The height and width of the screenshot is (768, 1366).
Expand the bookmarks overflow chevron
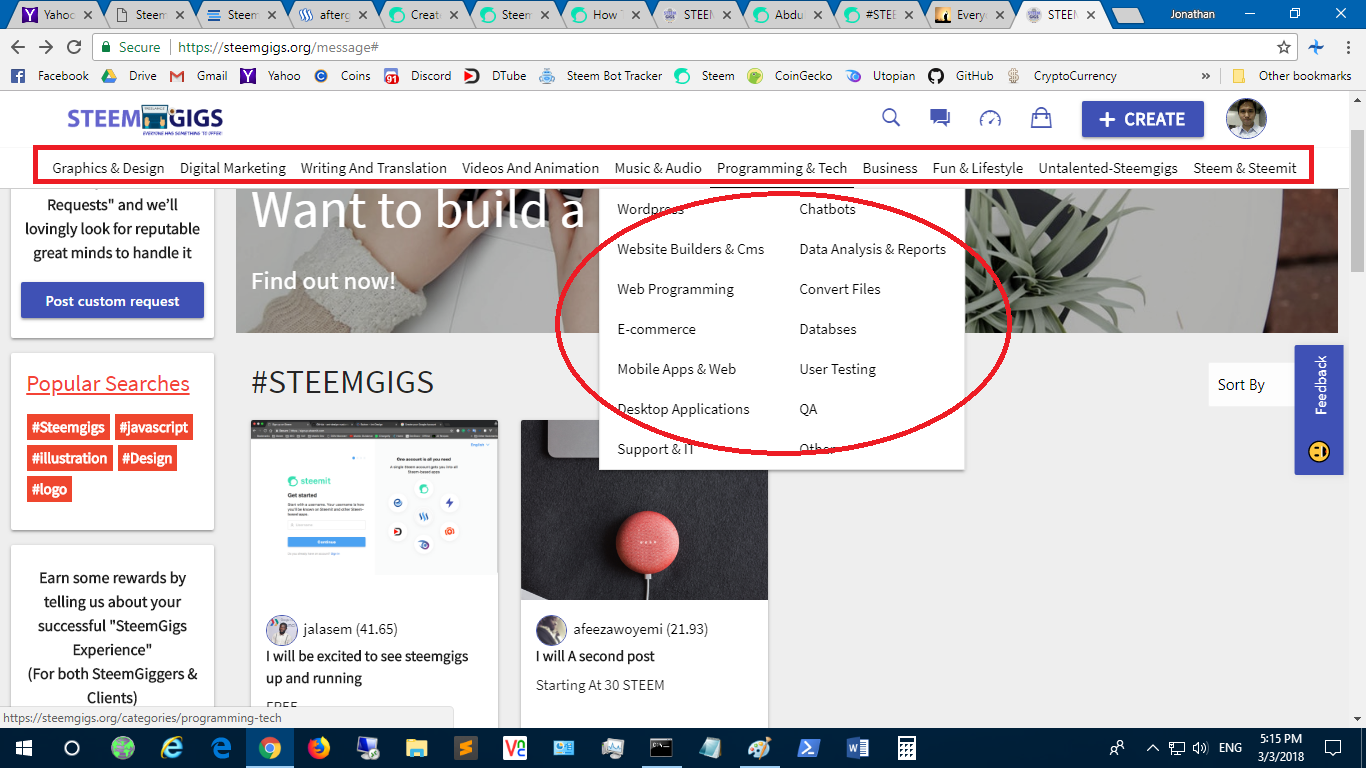pyautogui.click(x=1205, y=76)
